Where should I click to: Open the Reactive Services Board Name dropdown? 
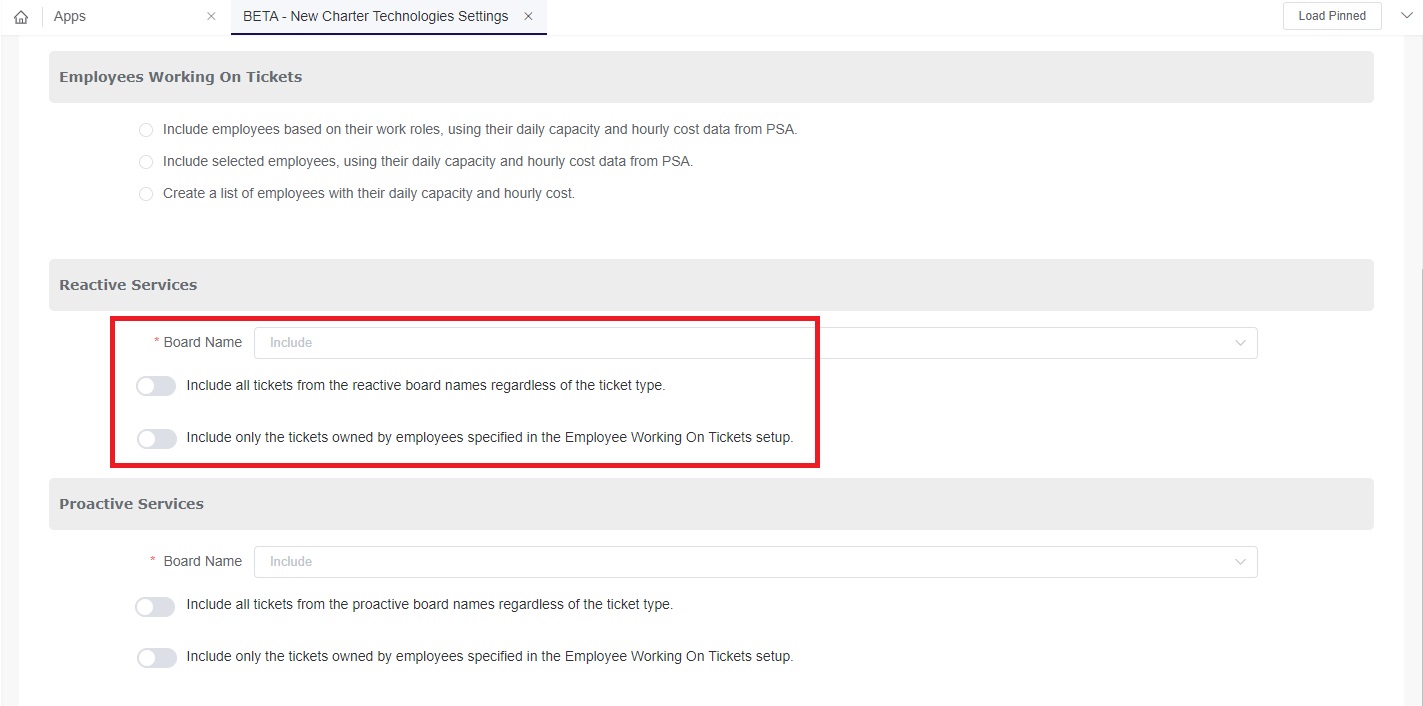(x=740, y=343)
